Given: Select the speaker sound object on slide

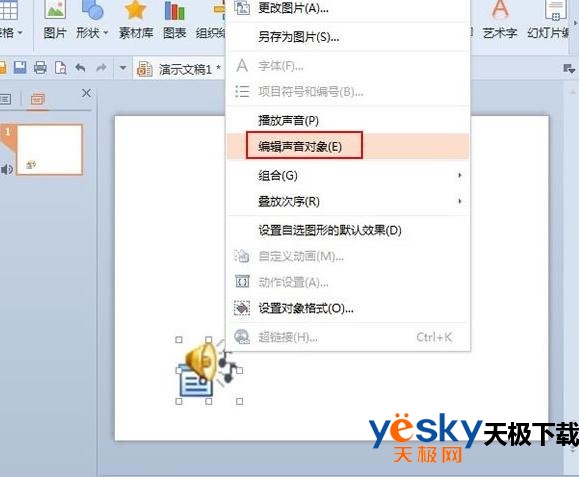Looking at the screenshot, I should [x=209, y=370].
